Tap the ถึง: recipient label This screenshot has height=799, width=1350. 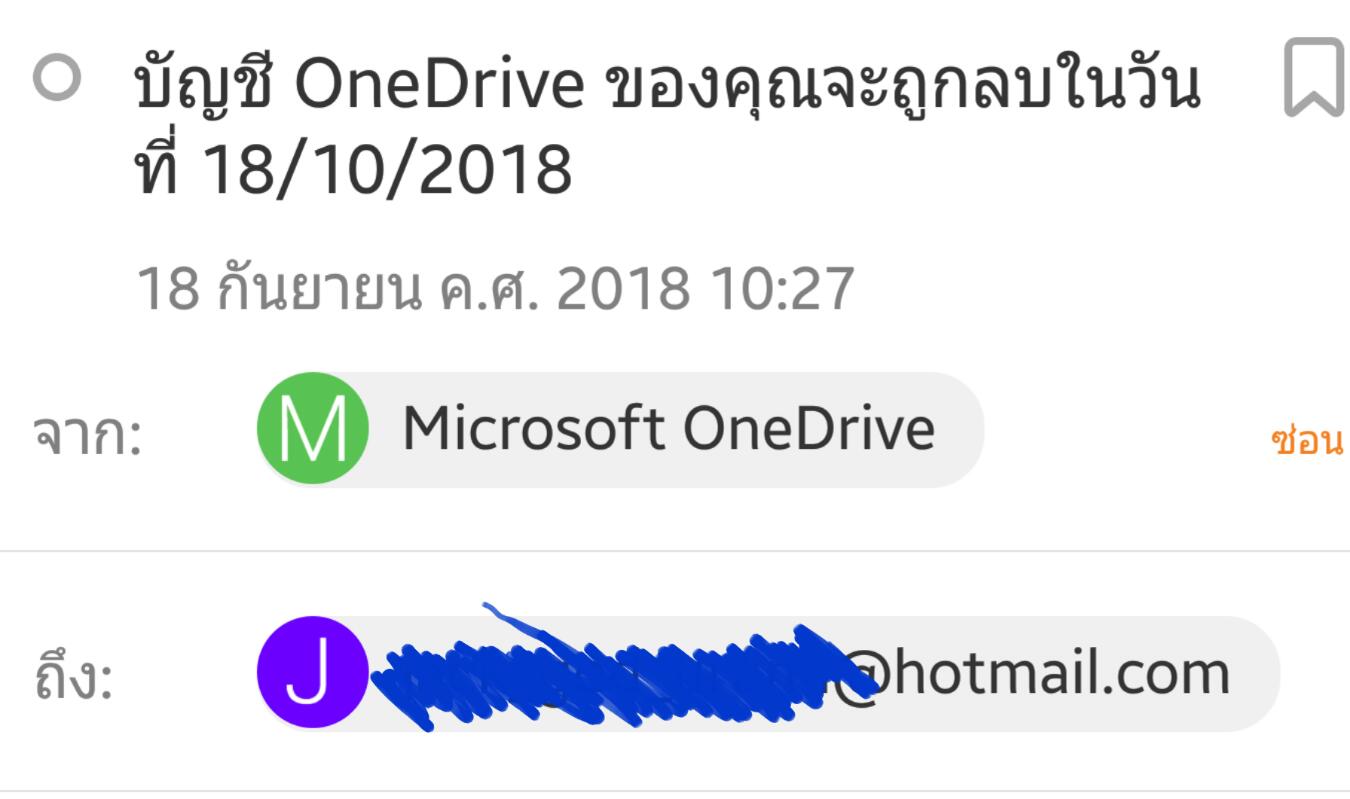point(73,679)
